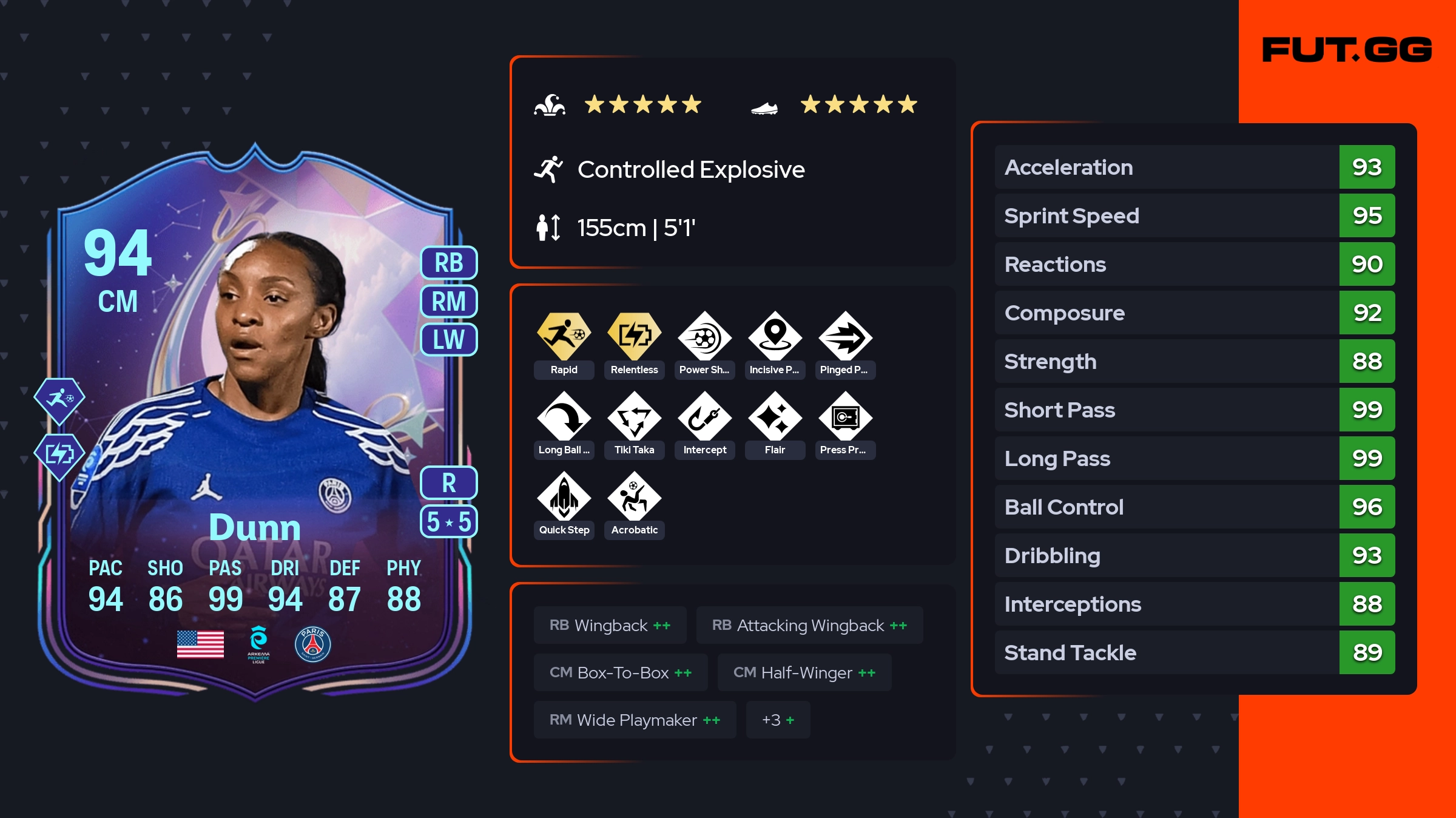Open the FUT.GG logo link
Screen dimensions: 1456x818
tap(1347, 50)
